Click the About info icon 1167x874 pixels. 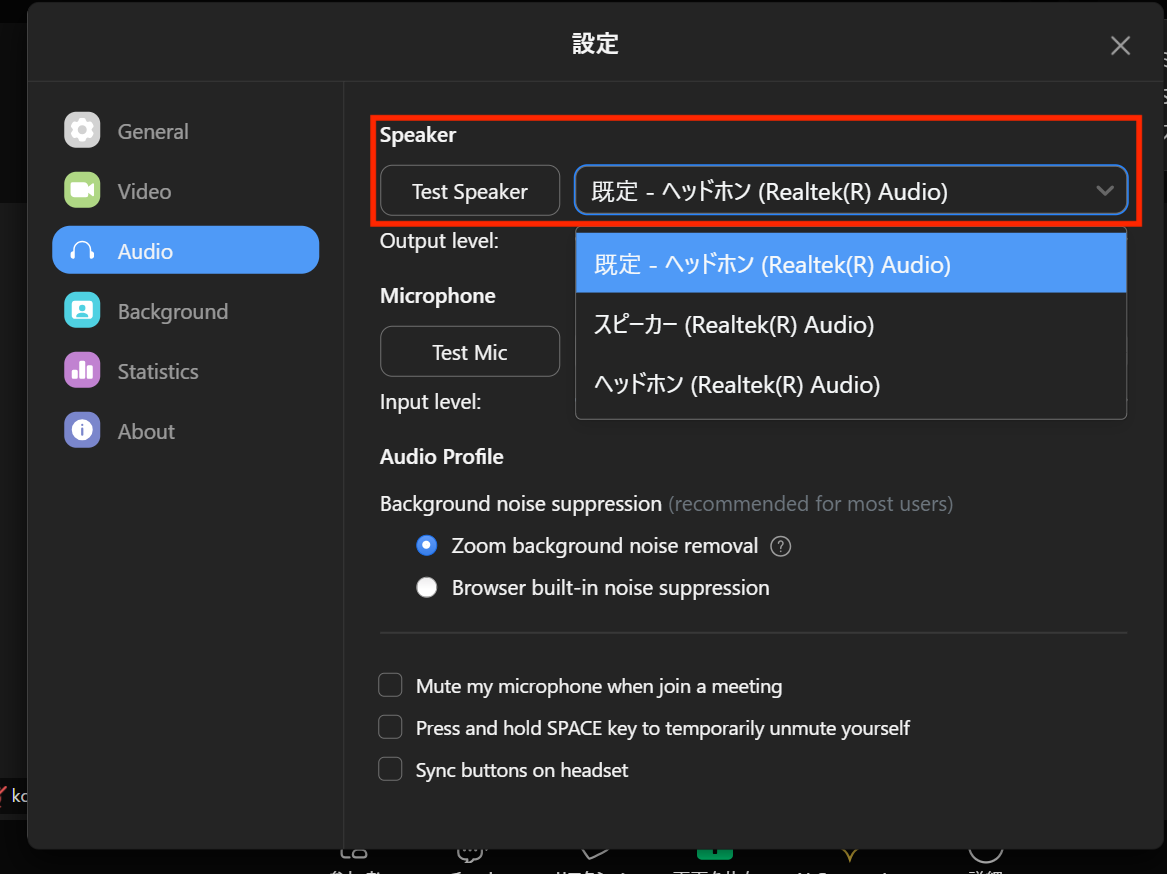82,431
